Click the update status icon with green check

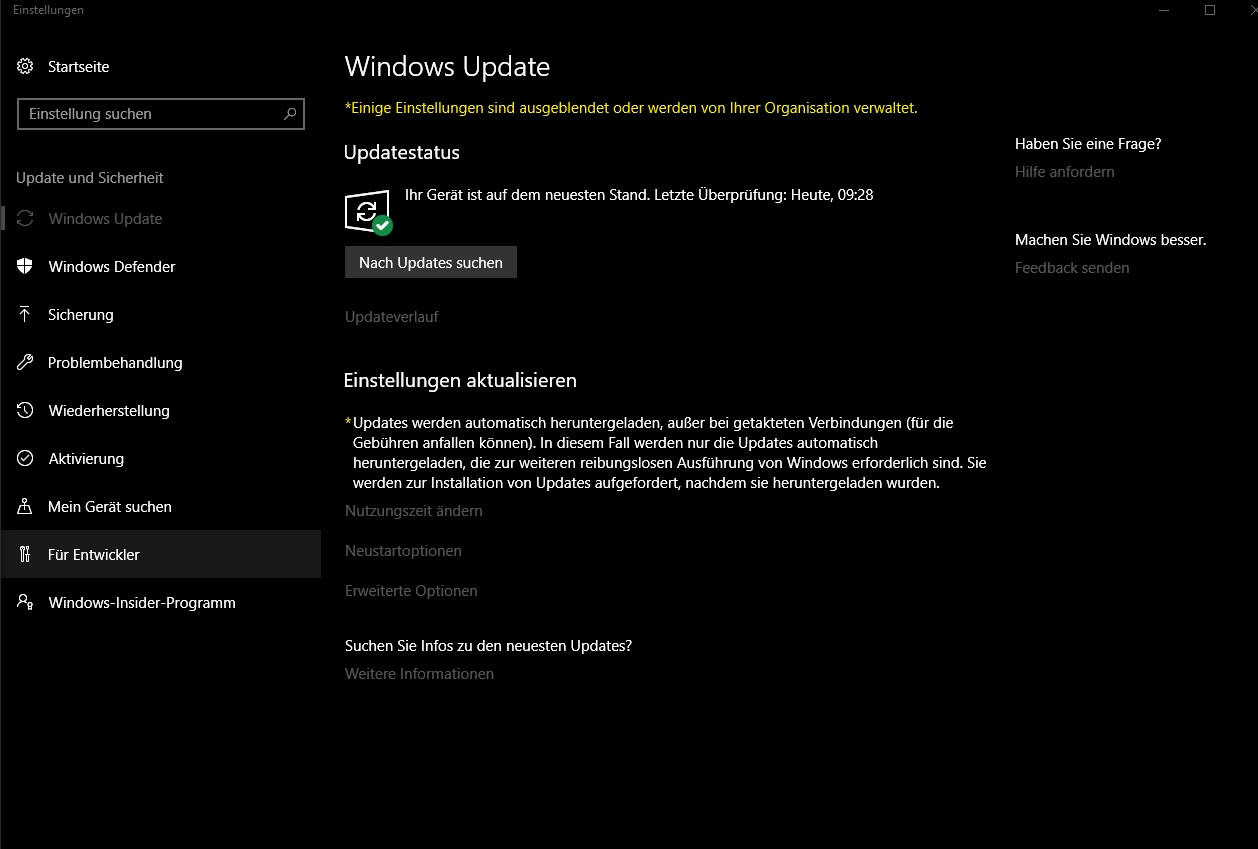coord(368,212)
